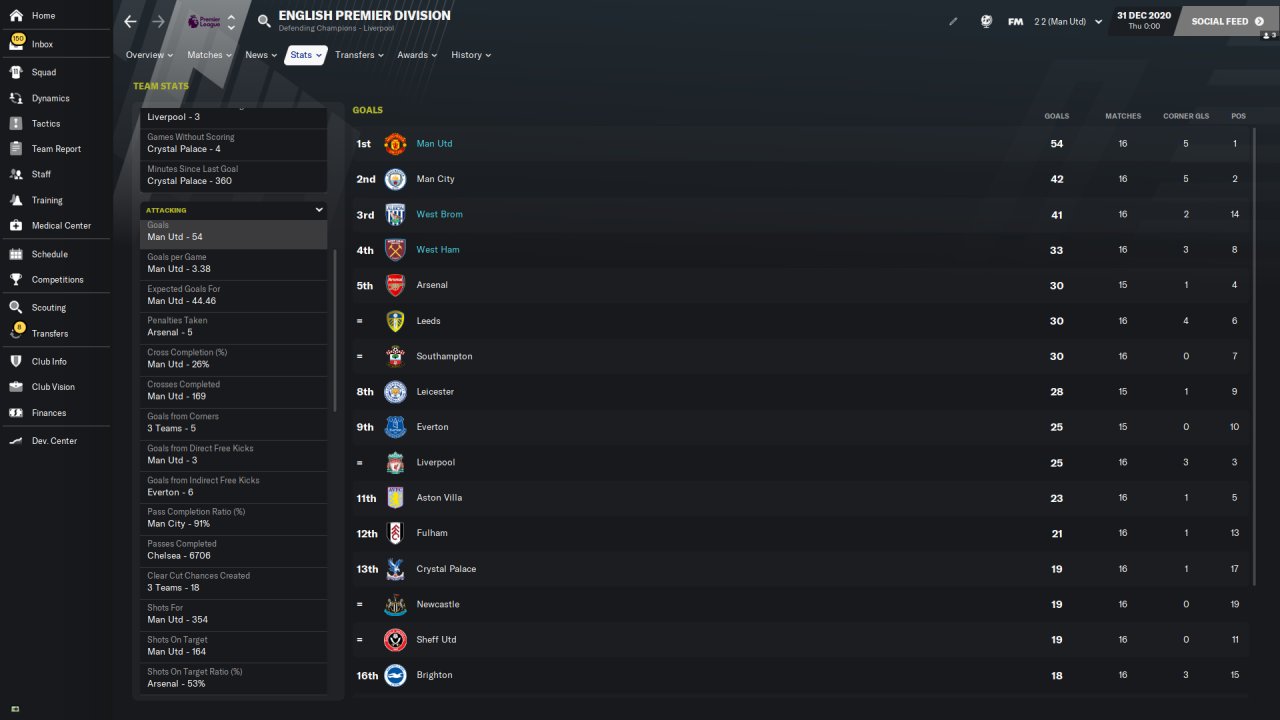The height and width of the screenshot is (720, 1280).
Task: Open the Medical Center sidebar icon
Action: click(16, 225)
